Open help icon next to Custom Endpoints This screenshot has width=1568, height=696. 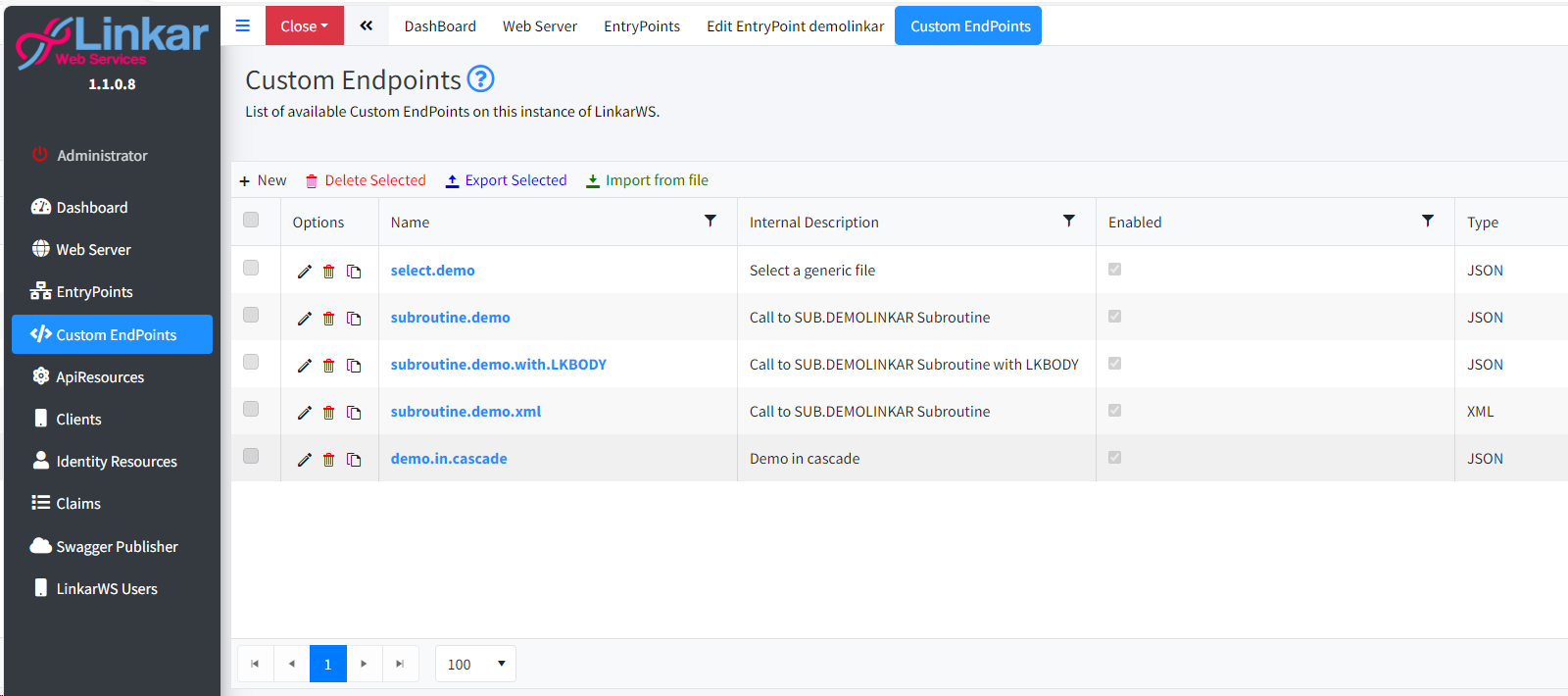point(480,78)
